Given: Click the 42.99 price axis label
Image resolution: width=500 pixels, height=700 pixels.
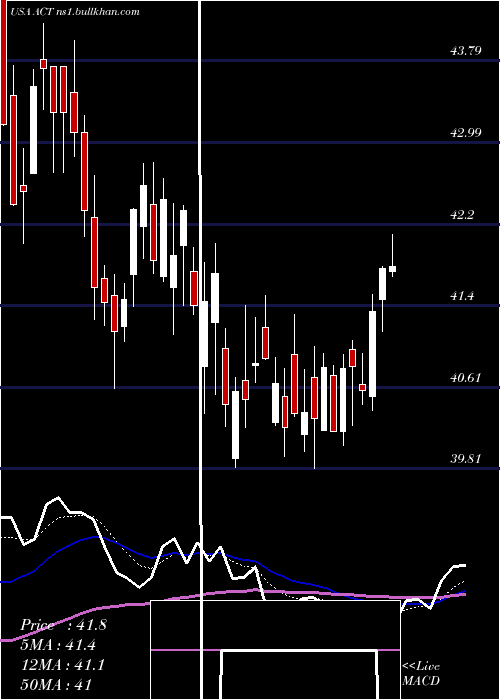Looking at the screenshot, I should pos(466,133).
